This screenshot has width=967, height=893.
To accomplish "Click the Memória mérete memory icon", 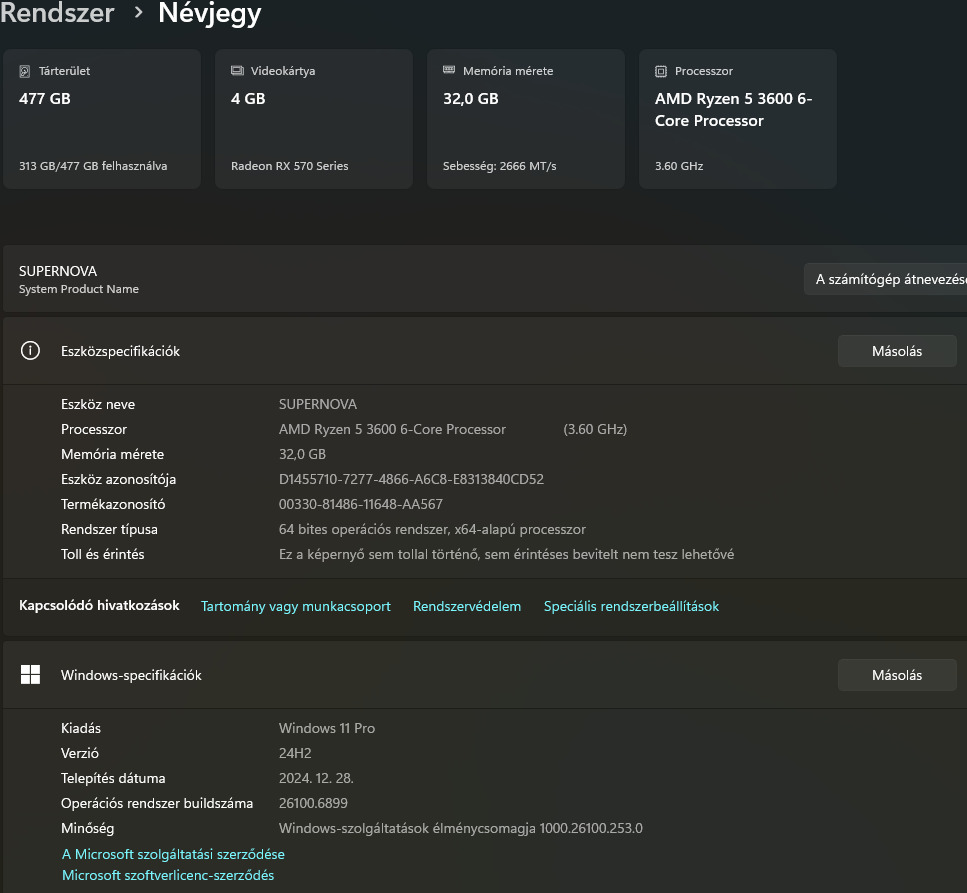I will 449,71.
